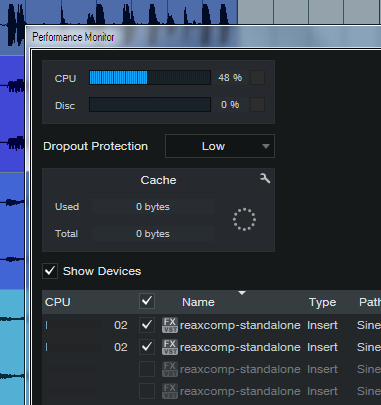Click FX VST icon of fourth reaxcomp-standalone
This screenshot has width=381, height=405.
[x=170, y=391]
